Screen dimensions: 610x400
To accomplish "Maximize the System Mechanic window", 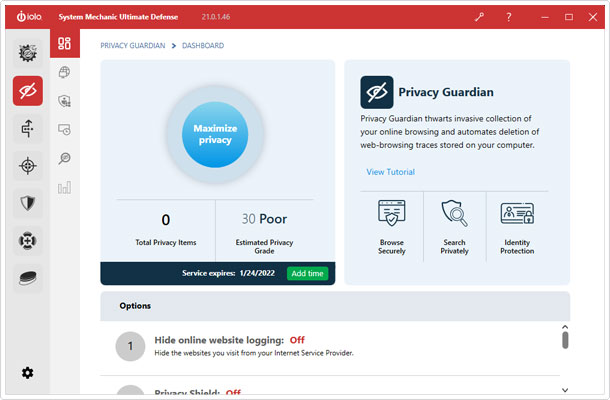I will [x=569, y=17].
